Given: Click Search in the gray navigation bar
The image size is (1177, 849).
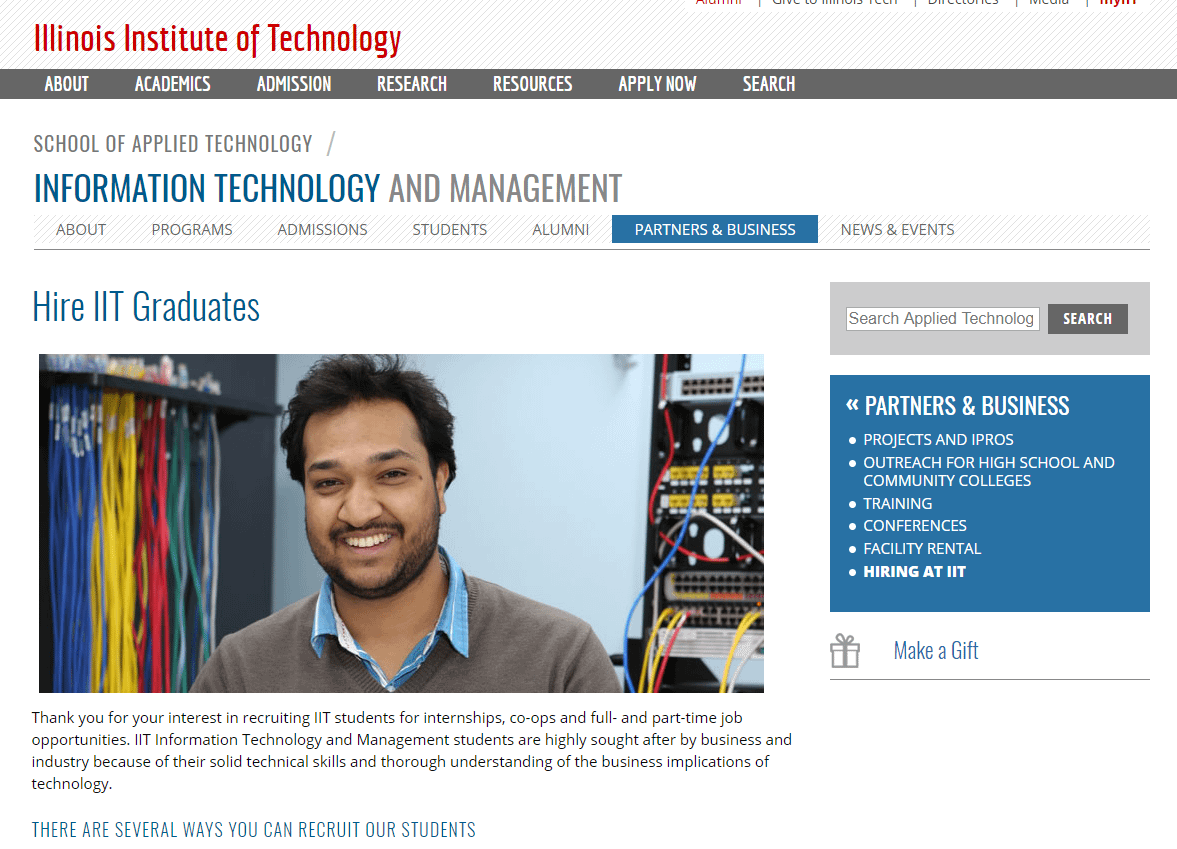Looking at the screenshot, I should point(769,84).
